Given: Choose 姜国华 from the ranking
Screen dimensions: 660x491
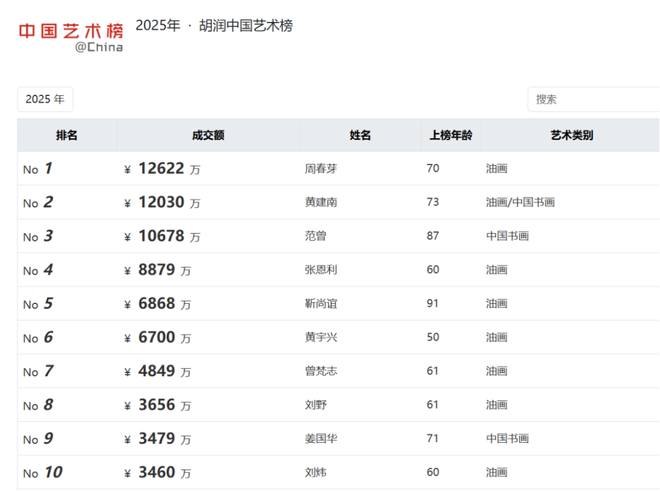Looking at the screenshot, I should click(x=321, y=439).
